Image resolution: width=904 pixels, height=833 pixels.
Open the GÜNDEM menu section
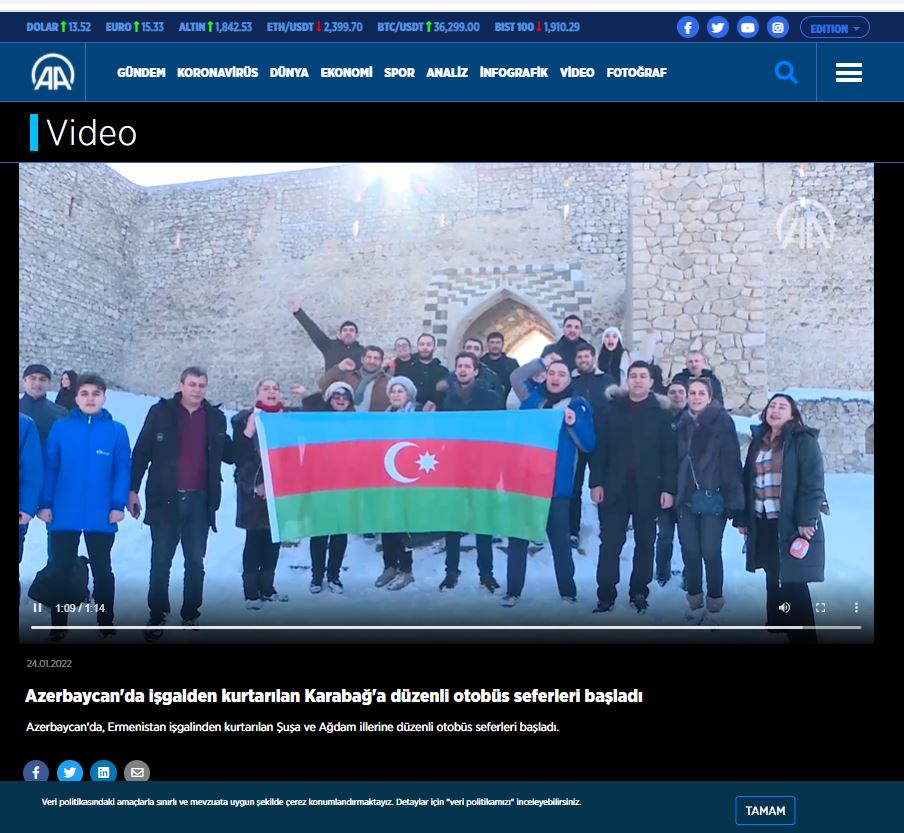pos(141,73)
